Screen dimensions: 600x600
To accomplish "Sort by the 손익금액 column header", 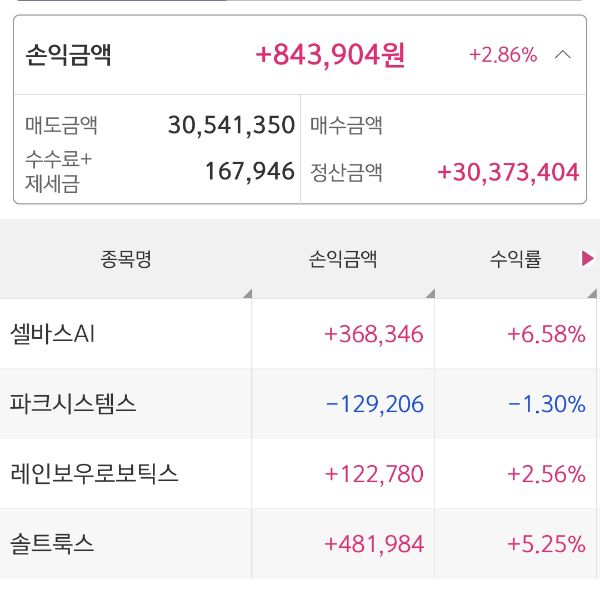I will coord(343,260).
